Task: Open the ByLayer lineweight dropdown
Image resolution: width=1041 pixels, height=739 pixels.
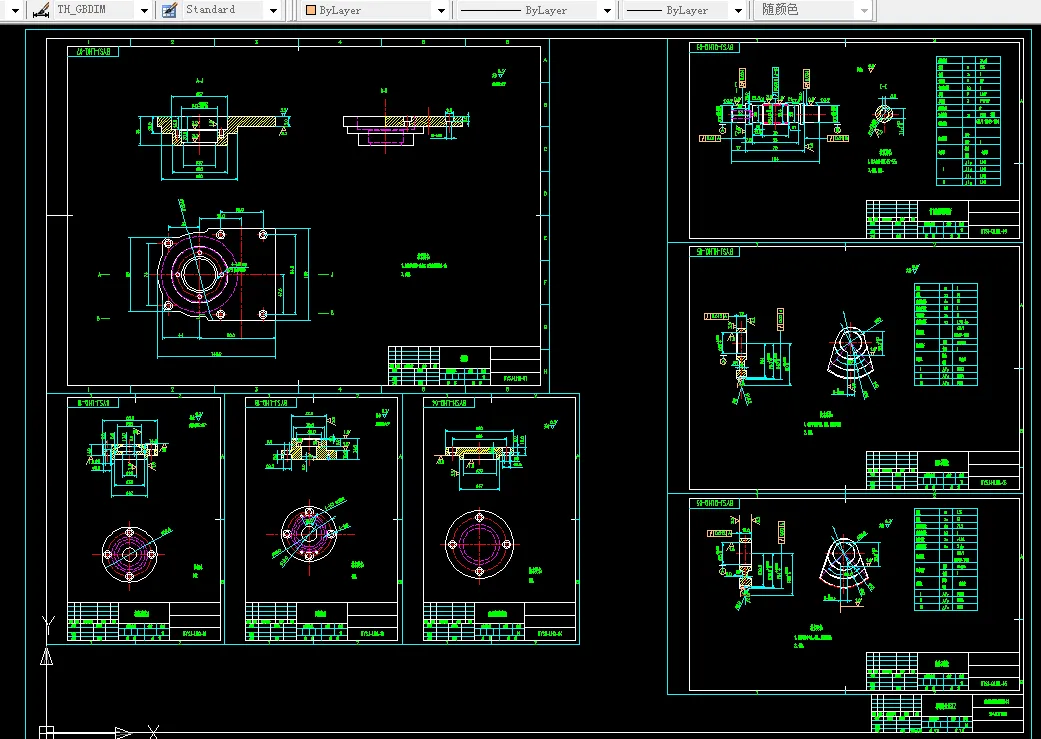Action: pyautogui.click(x=738, y=11)
